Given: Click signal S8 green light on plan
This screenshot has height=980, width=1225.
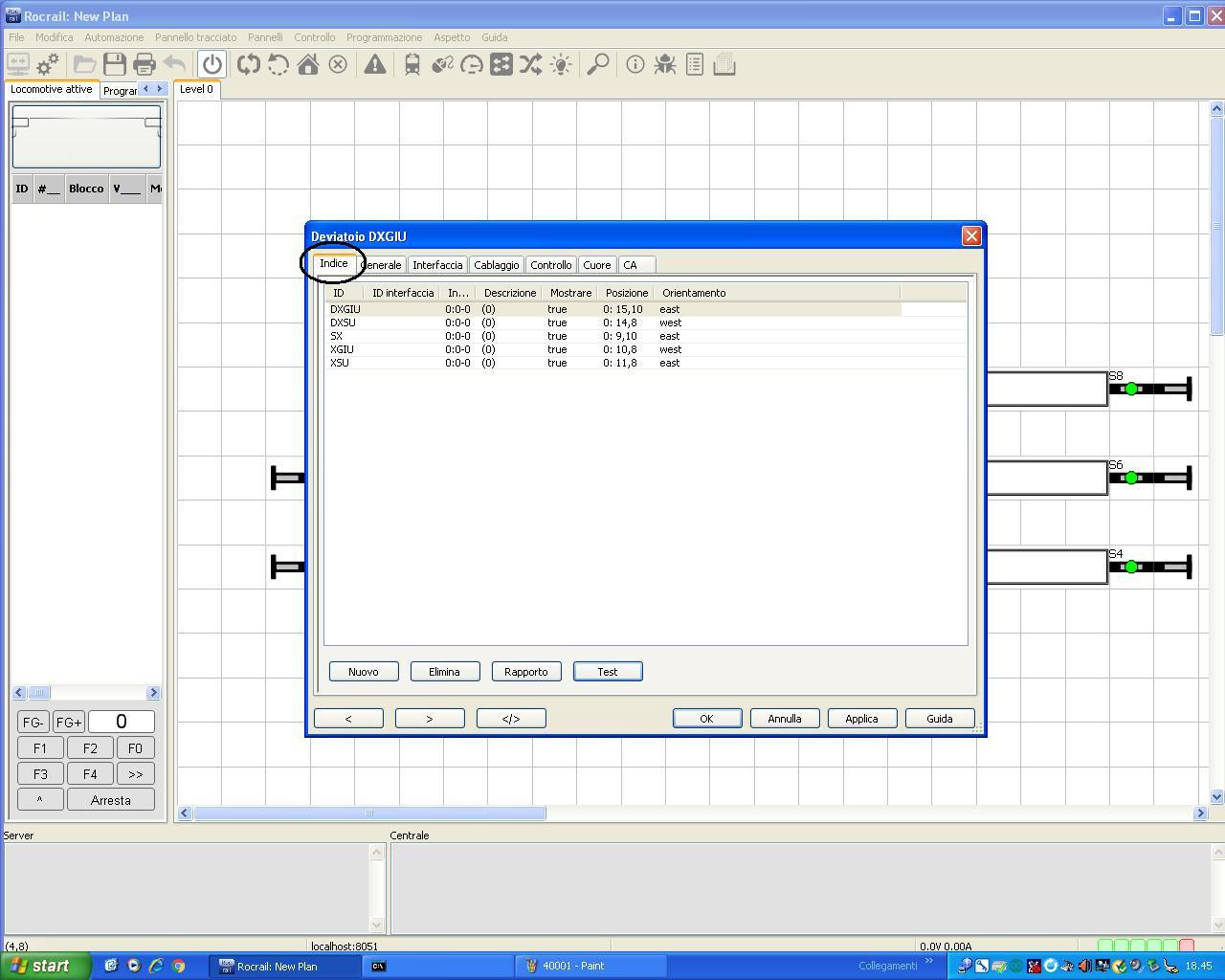Looking at the screenshot, I should (x=1131, y=389).
